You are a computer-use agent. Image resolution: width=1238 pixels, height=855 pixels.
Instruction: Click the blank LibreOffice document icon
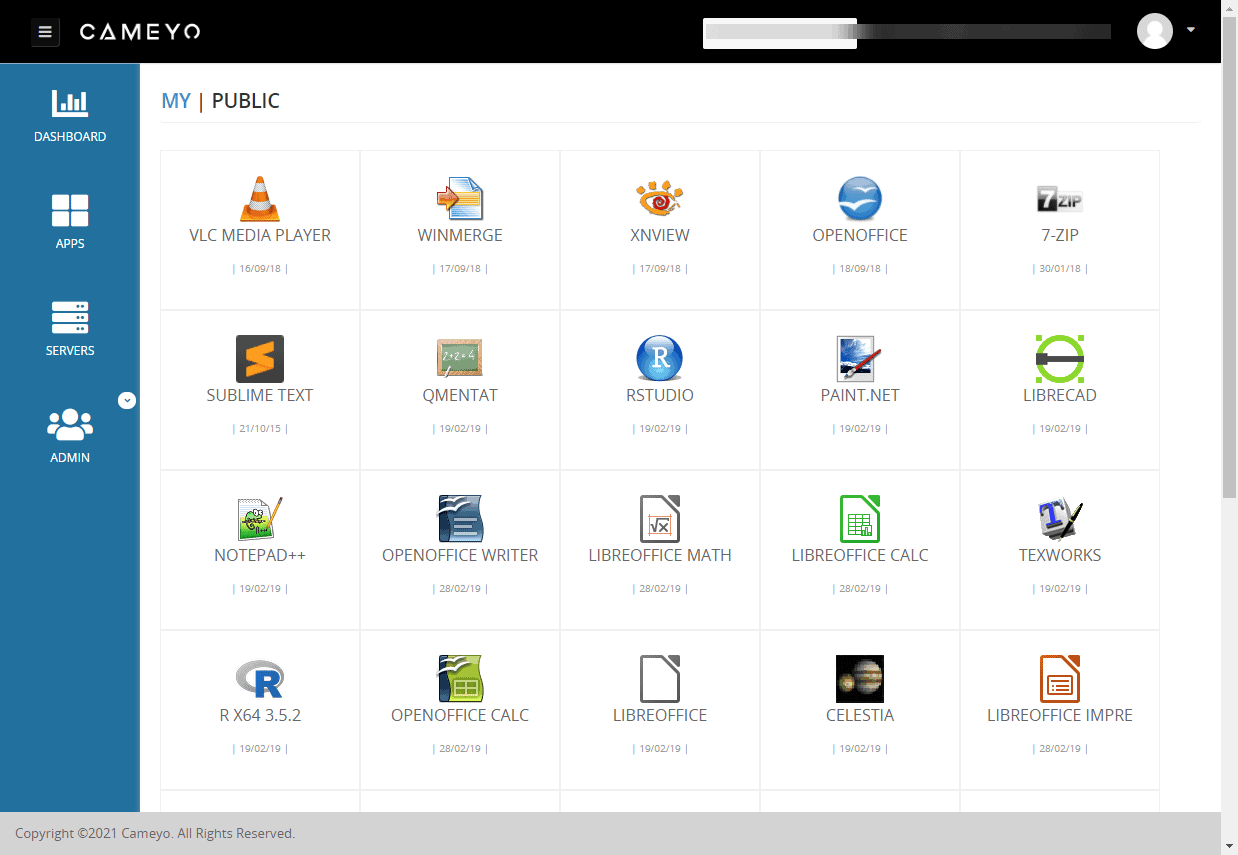[660, 678]
